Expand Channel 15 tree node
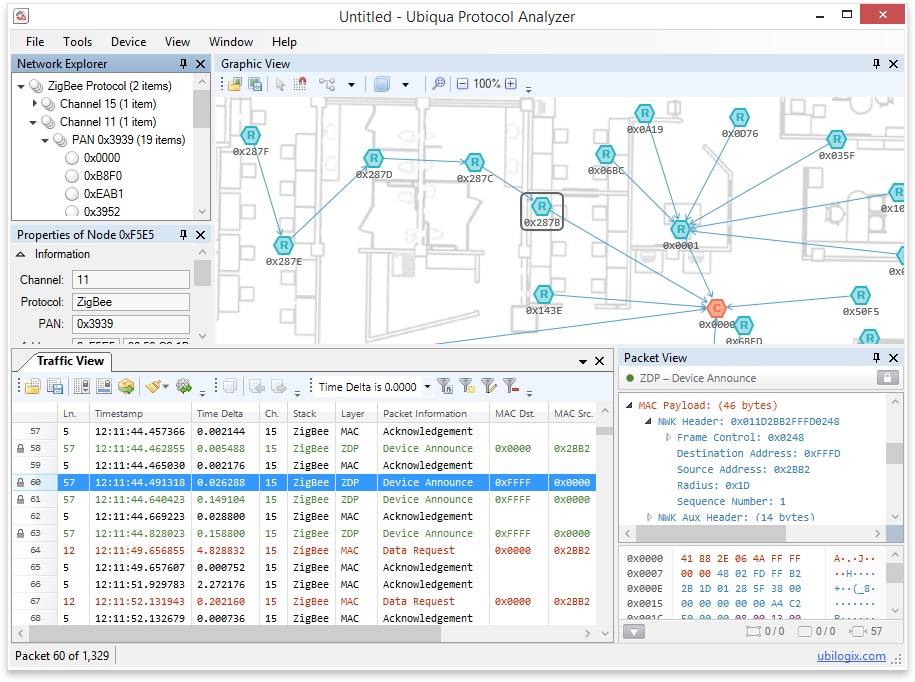Screen dimensions: 915x682 pos(34,104)
